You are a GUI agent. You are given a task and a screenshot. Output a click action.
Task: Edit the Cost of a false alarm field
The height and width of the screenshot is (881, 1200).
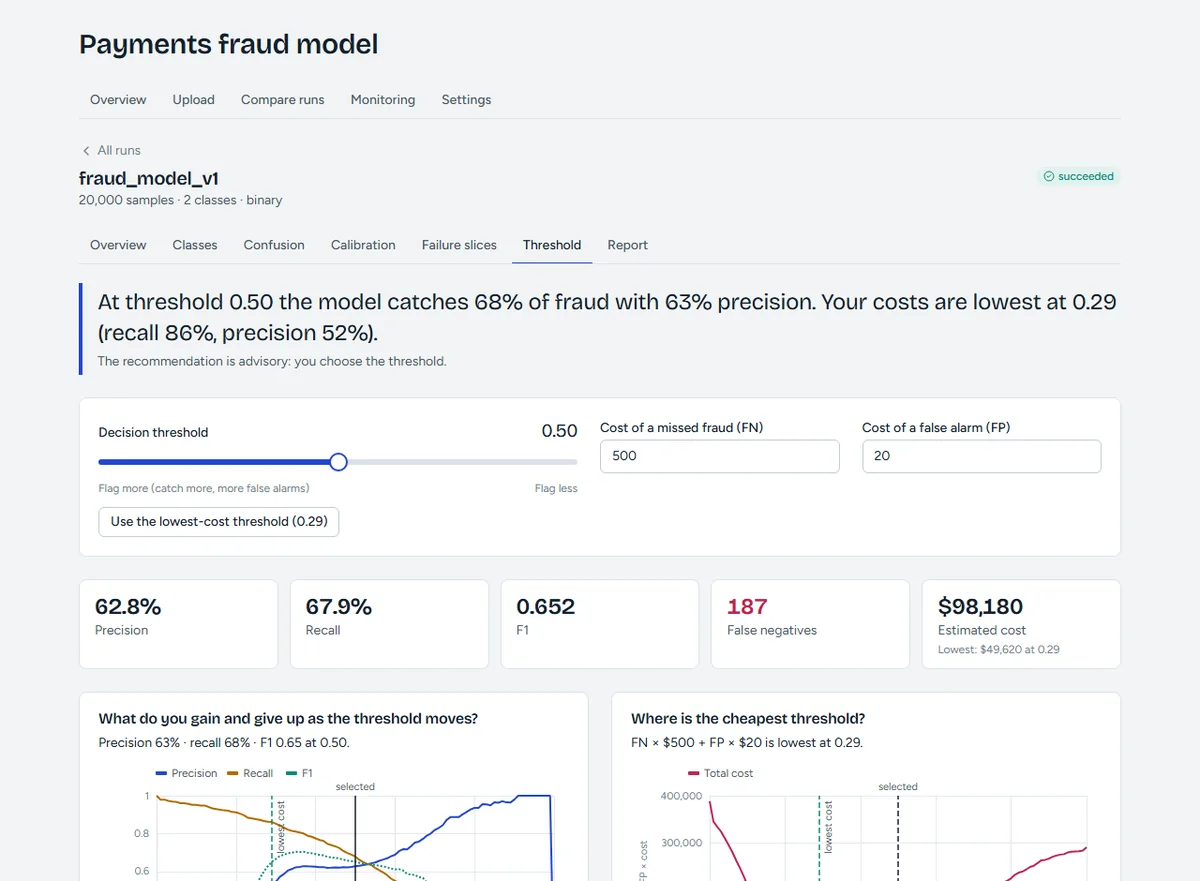tap(982, 456)
